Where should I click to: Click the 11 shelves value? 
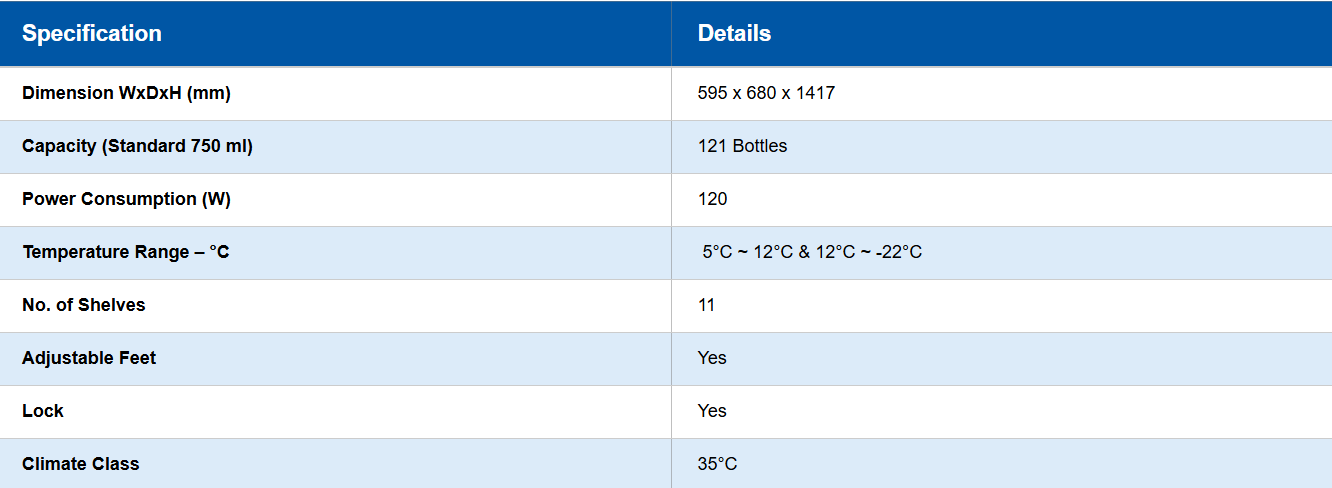point(706,305)
